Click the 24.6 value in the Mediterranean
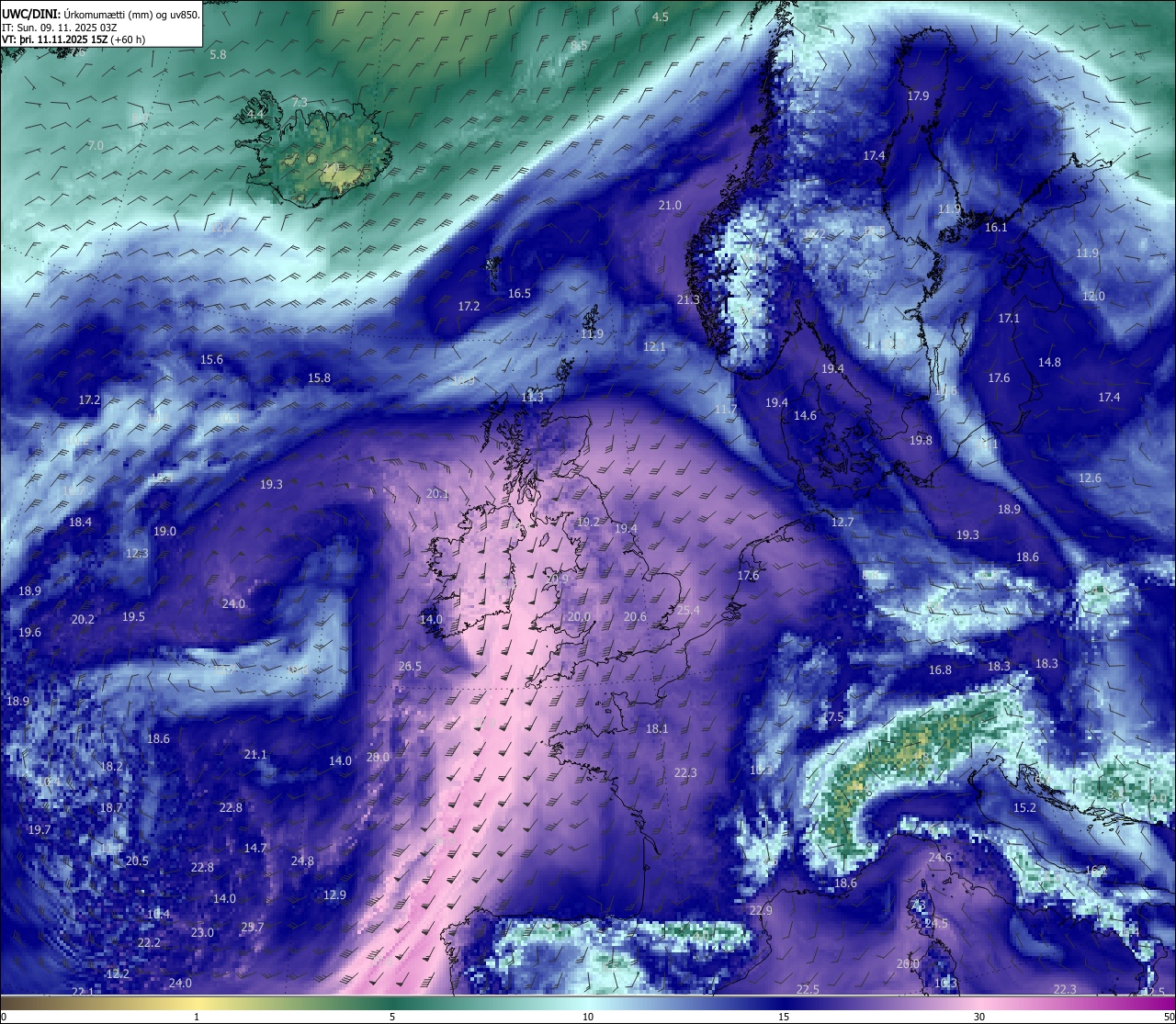 940,858
